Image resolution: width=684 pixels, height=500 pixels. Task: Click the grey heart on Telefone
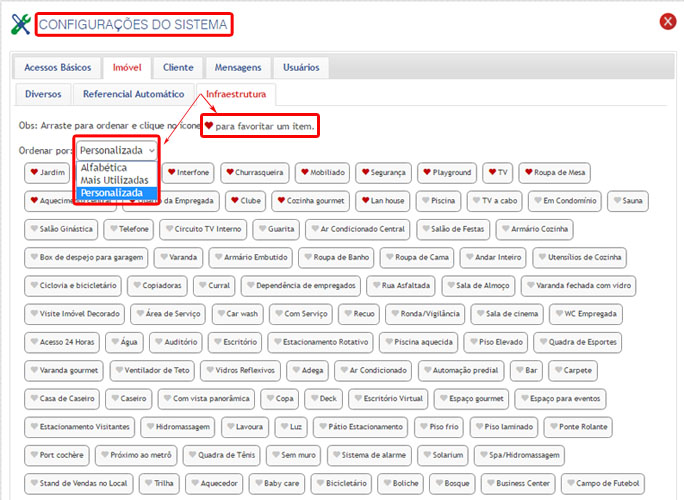click(x=113, y=229)
